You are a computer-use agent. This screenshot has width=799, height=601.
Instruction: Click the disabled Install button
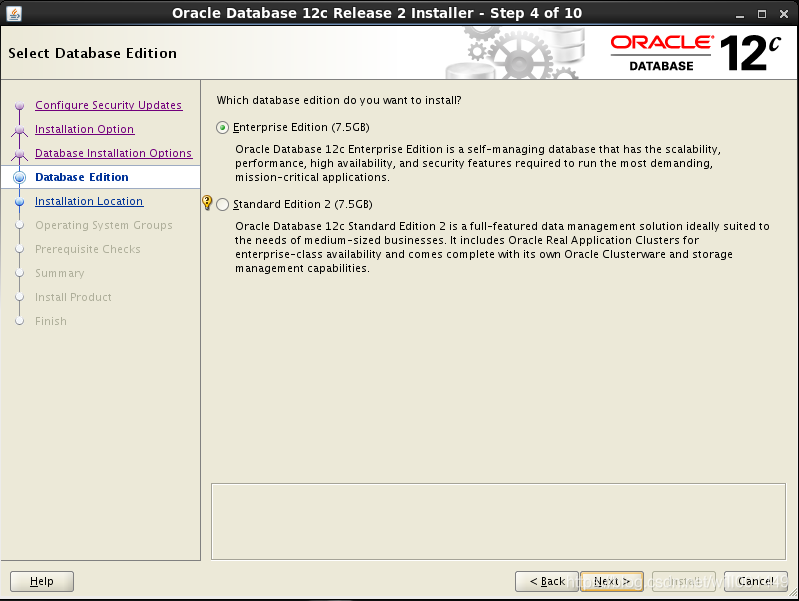pyautogui.click(x=684, y=581)
